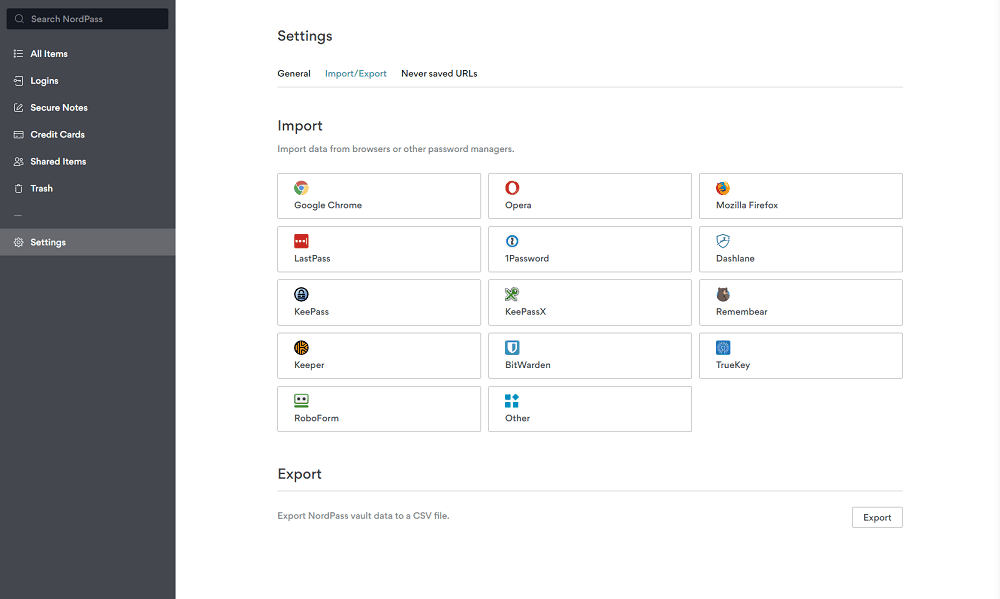Click the Trash bin icon in sidebar
The image size is (1000, 599).
[x=18, y=189]
